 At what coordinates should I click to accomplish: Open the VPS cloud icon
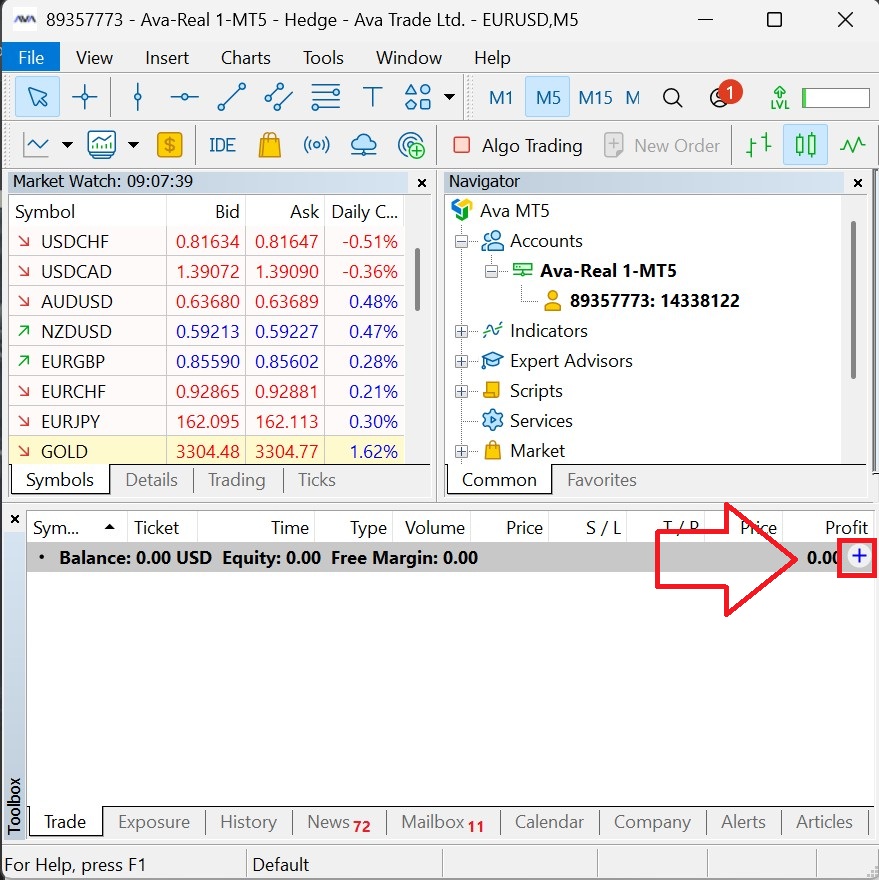[x=363, y=145]
